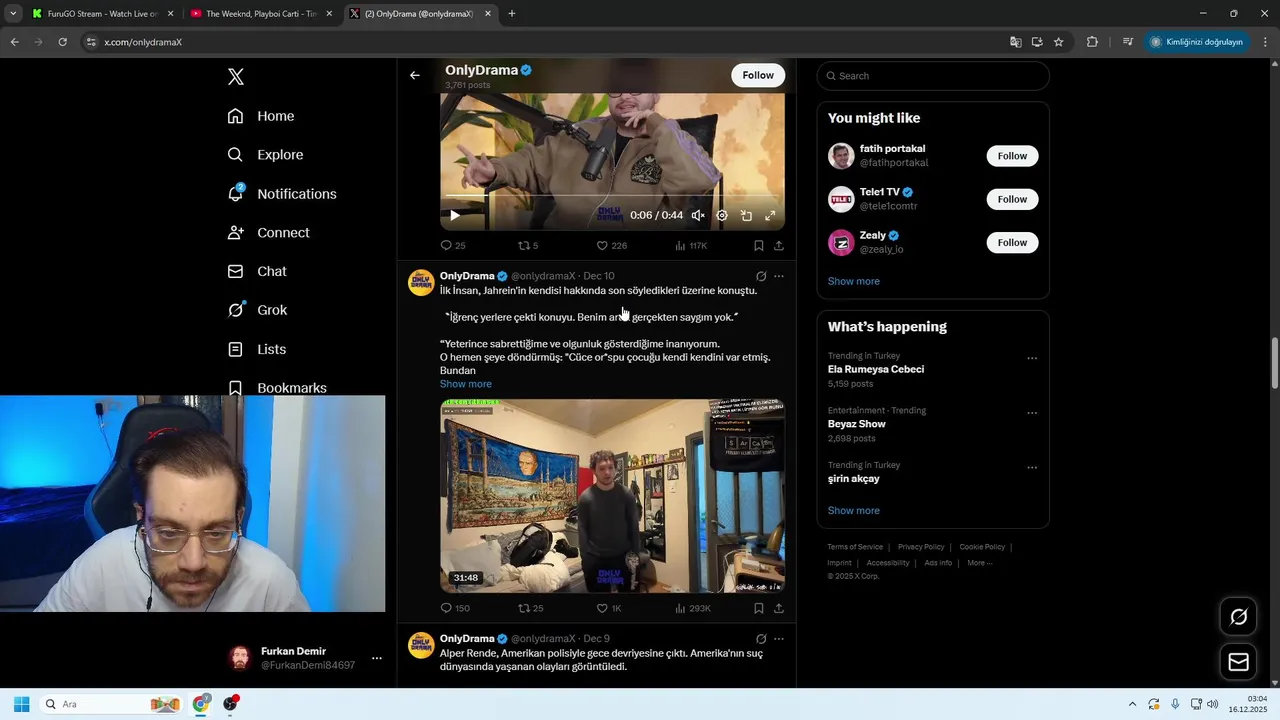1280x720 pixels.
Task: Expand Dec 10 post with Show more
Action: [x=466, y=384]
